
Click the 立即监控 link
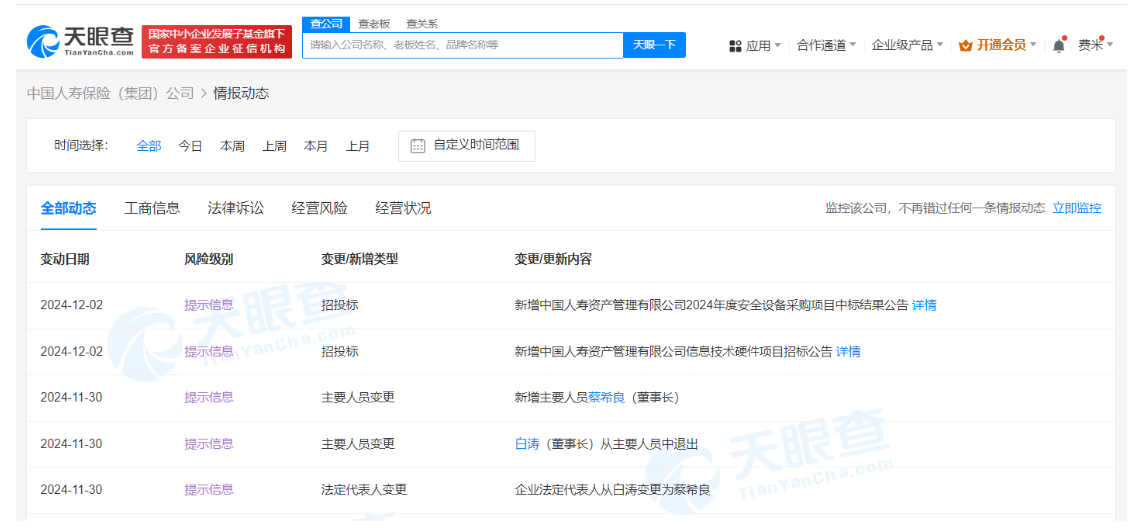tap(1077, 208)
